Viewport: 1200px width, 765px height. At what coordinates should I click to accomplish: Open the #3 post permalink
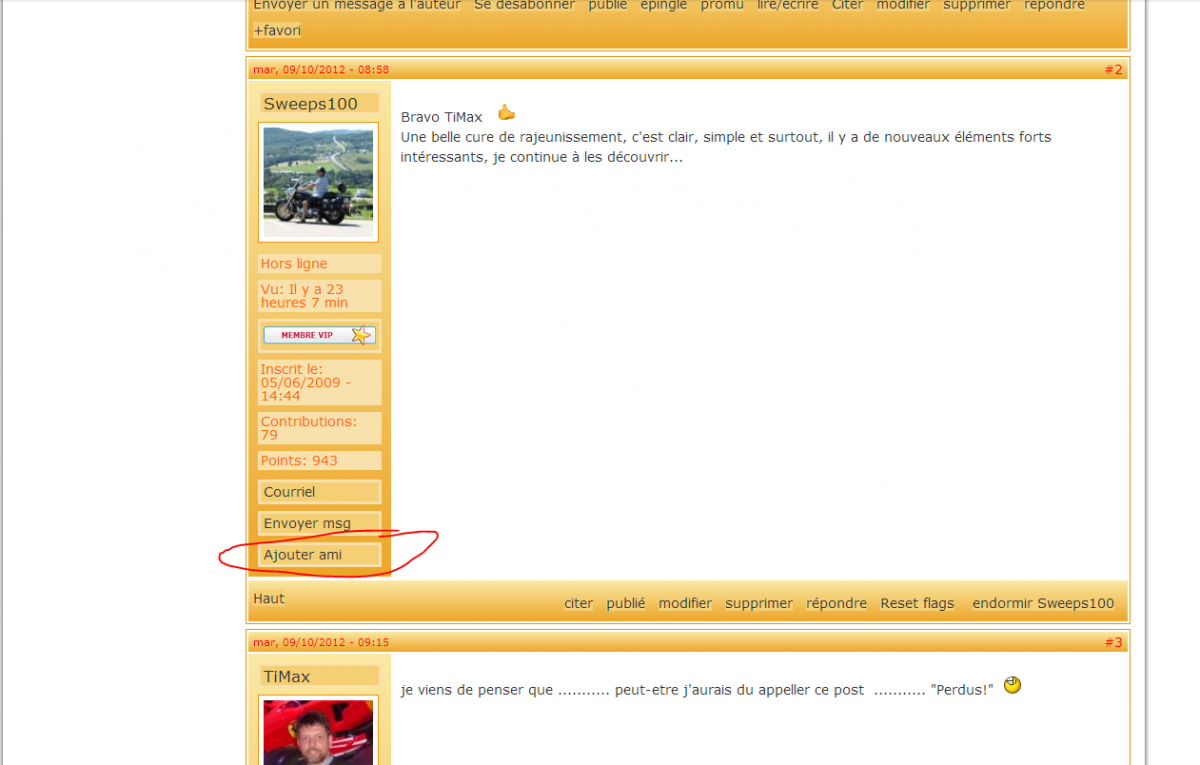[x=1113, y=642]
